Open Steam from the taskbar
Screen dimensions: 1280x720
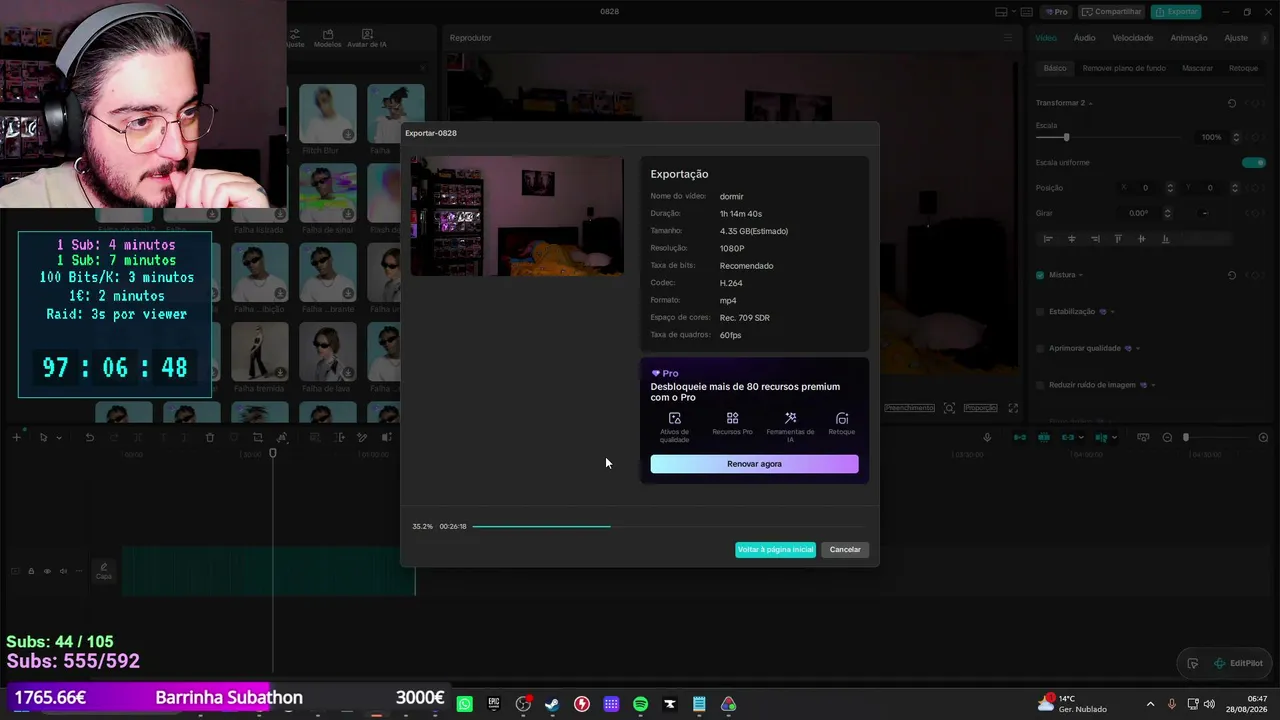(552, 704)
